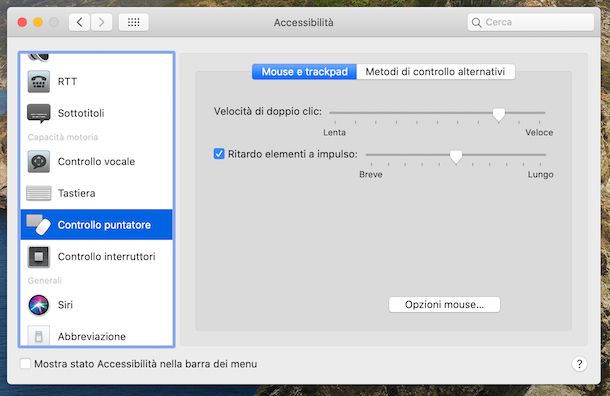This screenshot has width=610, height=396.
Task: Enable Mostra stato Accessibilità nella barra dei menu
Action: pos(25,364)
